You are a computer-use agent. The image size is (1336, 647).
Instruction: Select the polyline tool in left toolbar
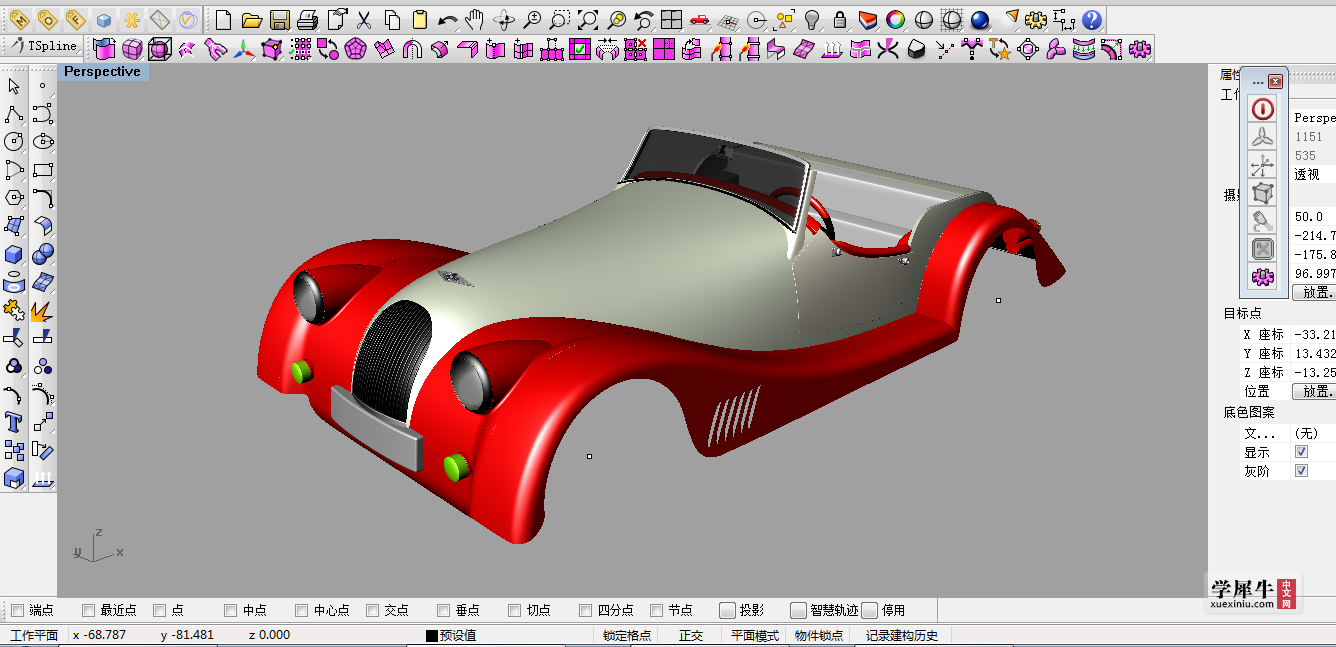14,114
